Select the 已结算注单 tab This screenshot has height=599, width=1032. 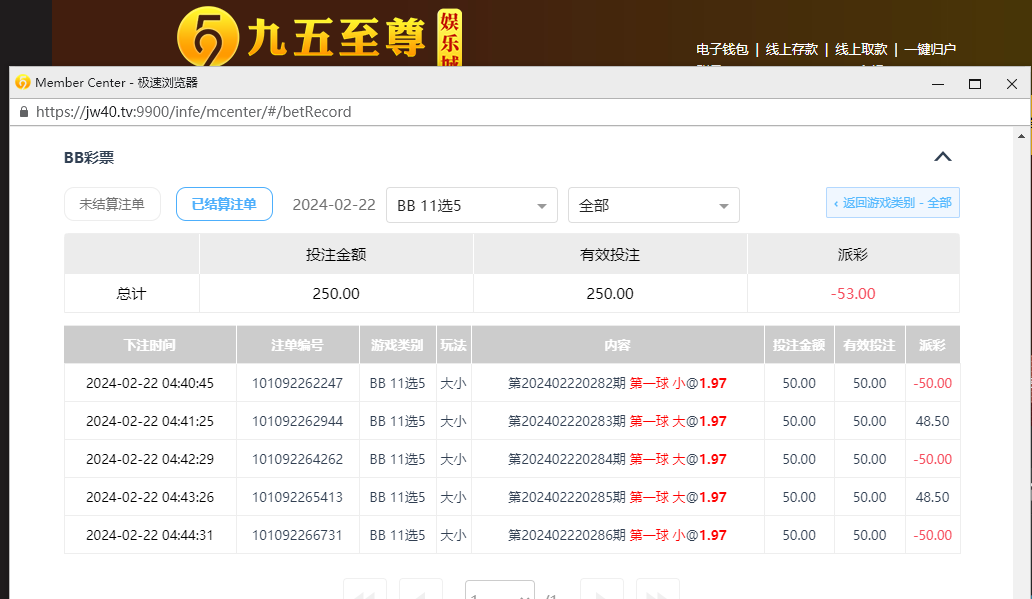click(x=224, y=204)
